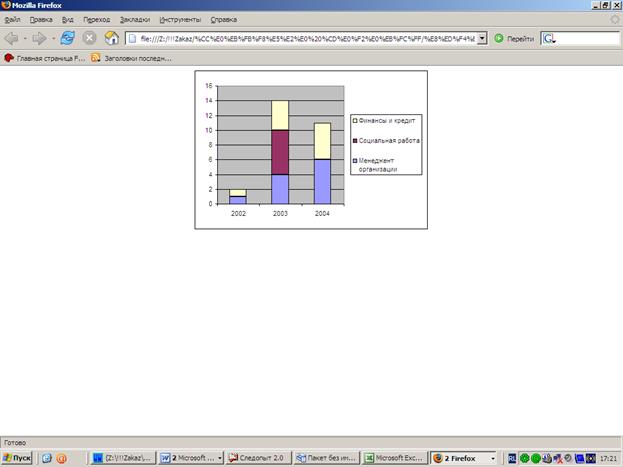Click the page icon in address bar

click(x=132, y=39)
